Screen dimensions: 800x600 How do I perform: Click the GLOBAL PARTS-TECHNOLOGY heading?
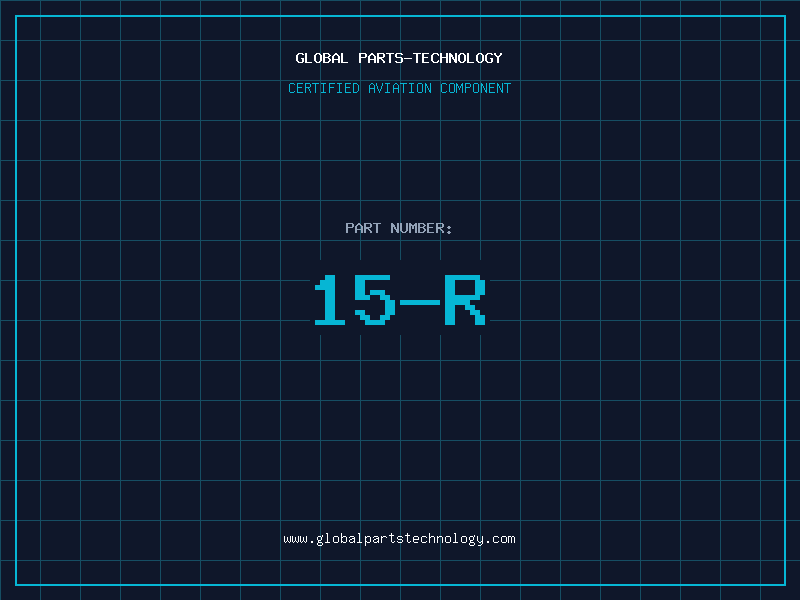[399, 58]
